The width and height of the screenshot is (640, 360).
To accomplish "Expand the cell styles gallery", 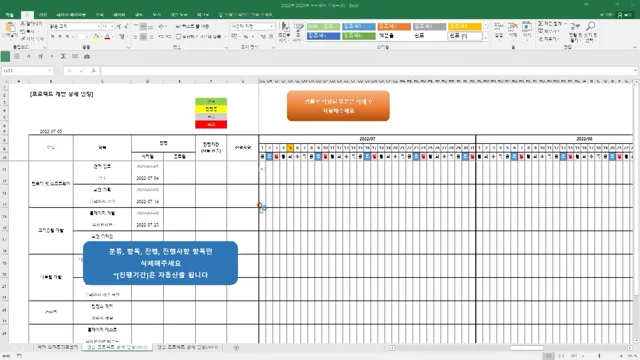I will click(x=485, y=38).
